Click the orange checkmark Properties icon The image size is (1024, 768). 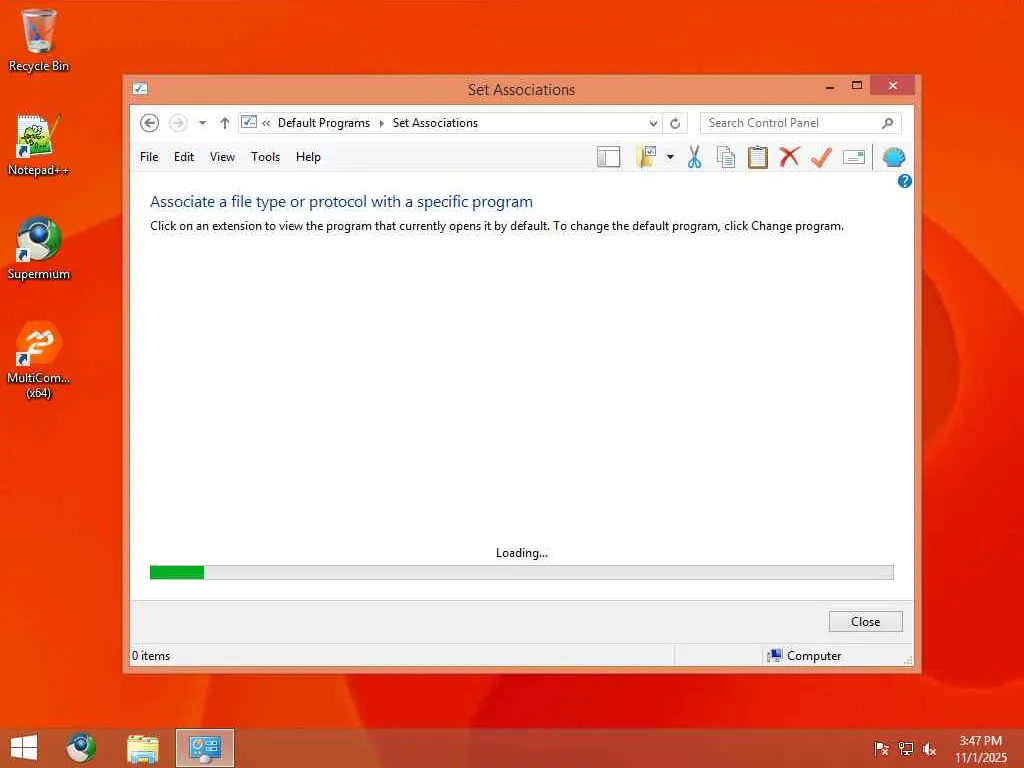[x=822, y=157]
